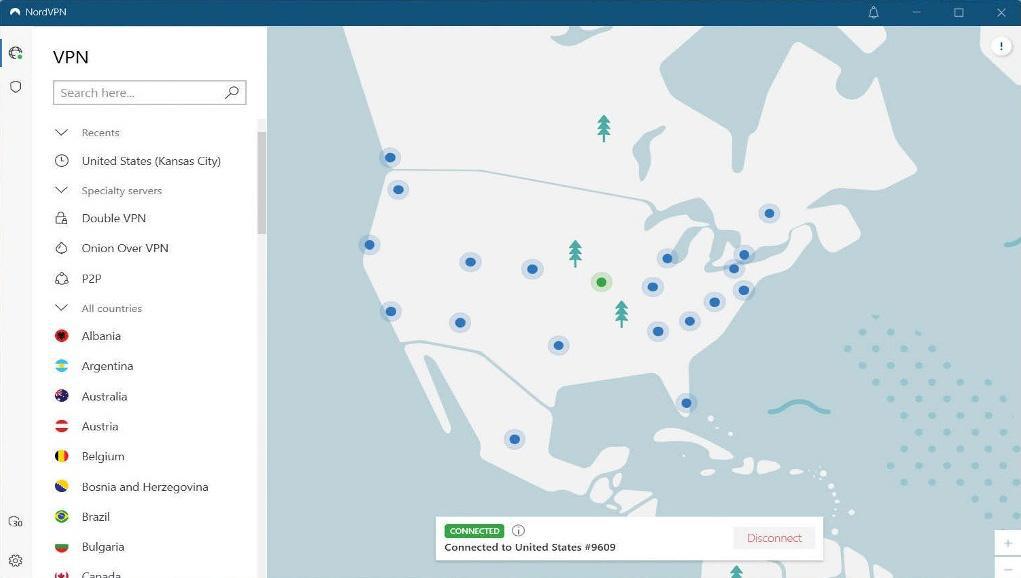Image resolution: width=1021 pixels, height=578 pixels.
Task: Select the Montreal server dot in Canada
Action: [769, 213]
